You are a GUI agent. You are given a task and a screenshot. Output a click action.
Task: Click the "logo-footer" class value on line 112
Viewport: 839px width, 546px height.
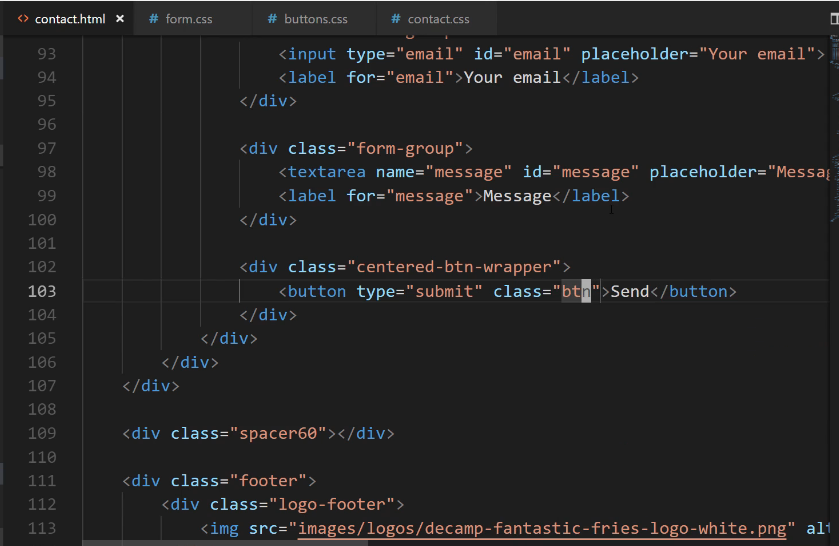click(332, 504)
